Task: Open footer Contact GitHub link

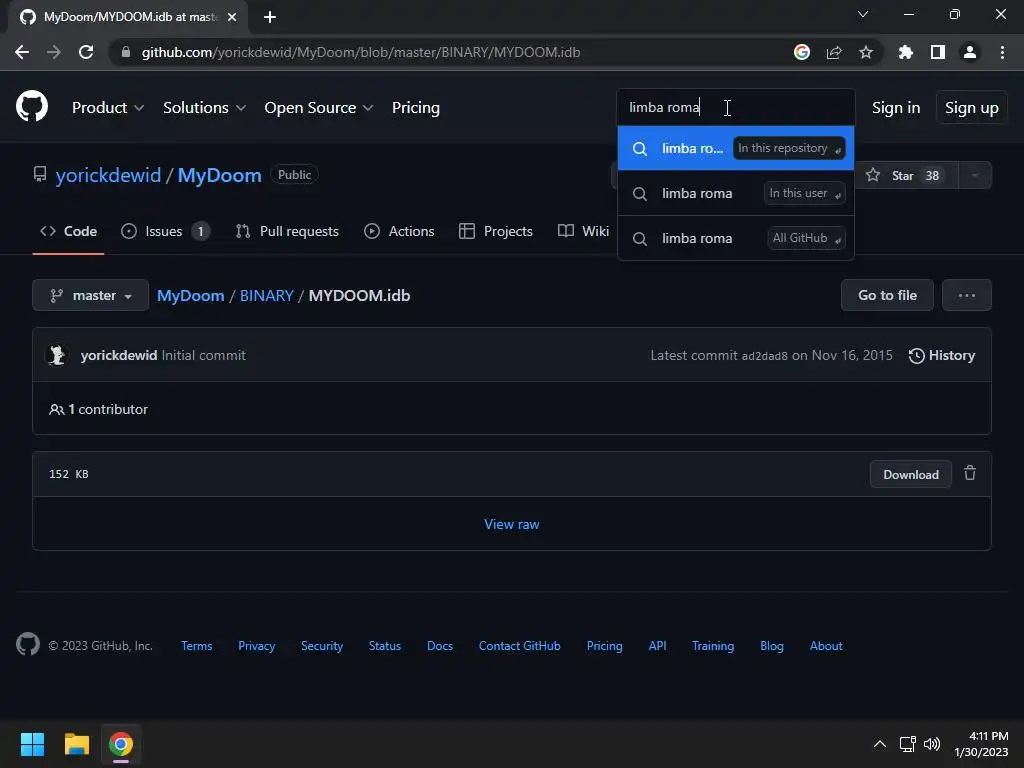Action: click(x=520, y=646)
